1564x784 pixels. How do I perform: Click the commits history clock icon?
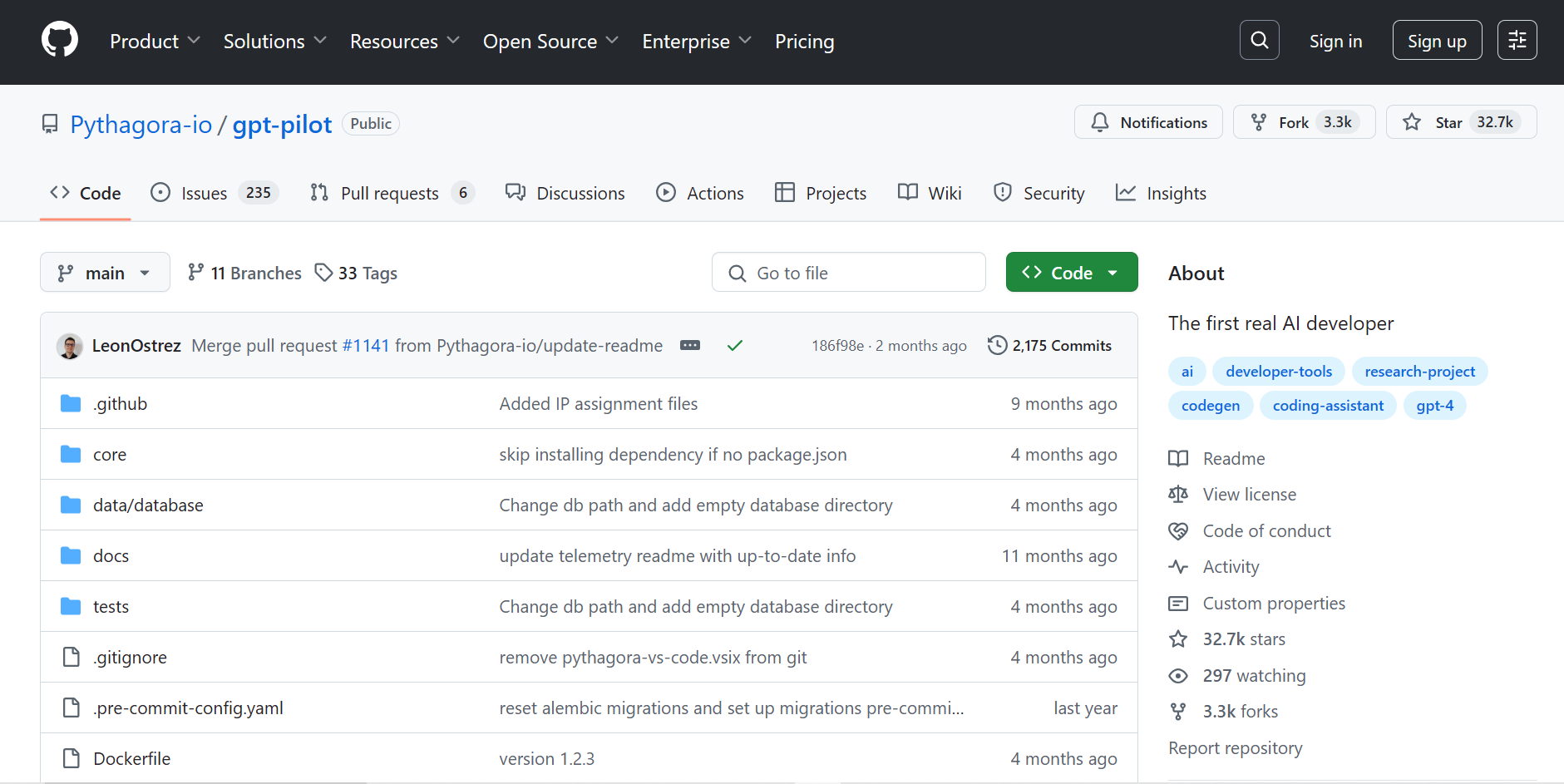pos(997,345)
